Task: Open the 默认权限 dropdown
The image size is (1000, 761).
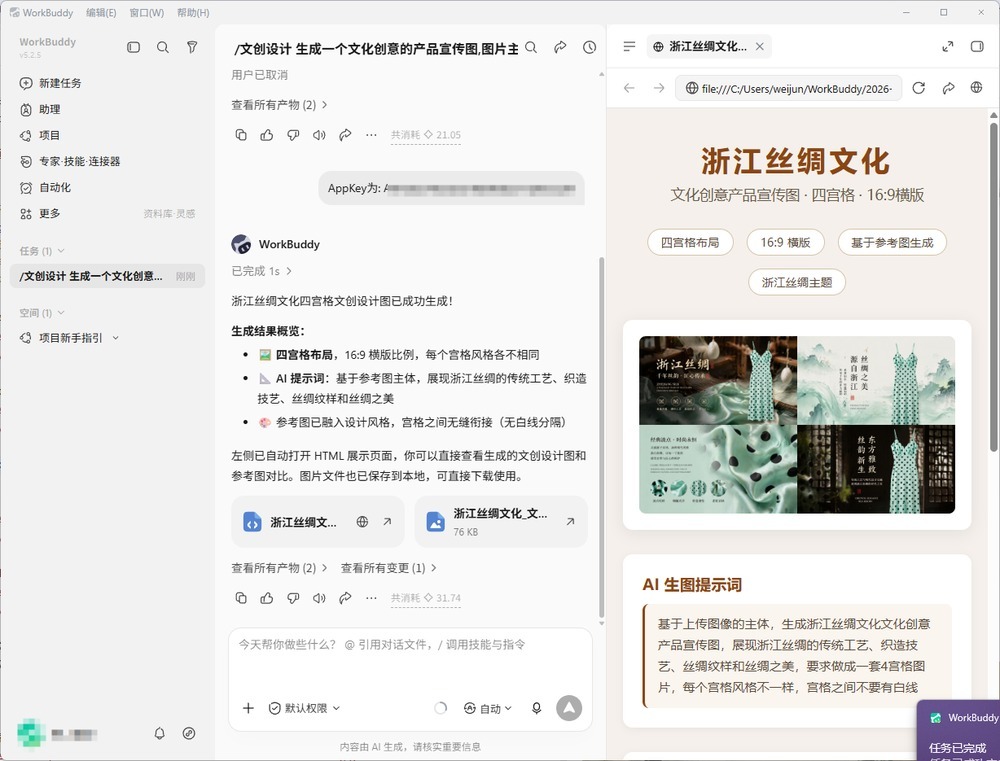Action: [304, 708]
